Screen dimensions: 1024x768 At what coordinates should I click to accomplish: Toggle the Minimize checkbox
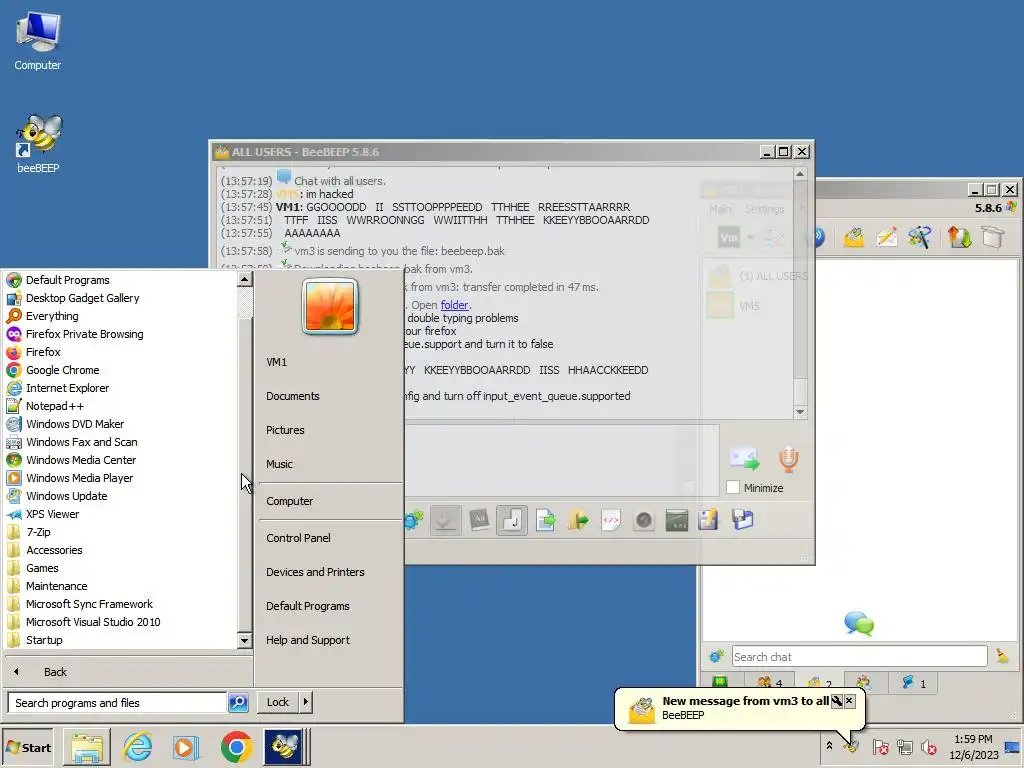733,488
